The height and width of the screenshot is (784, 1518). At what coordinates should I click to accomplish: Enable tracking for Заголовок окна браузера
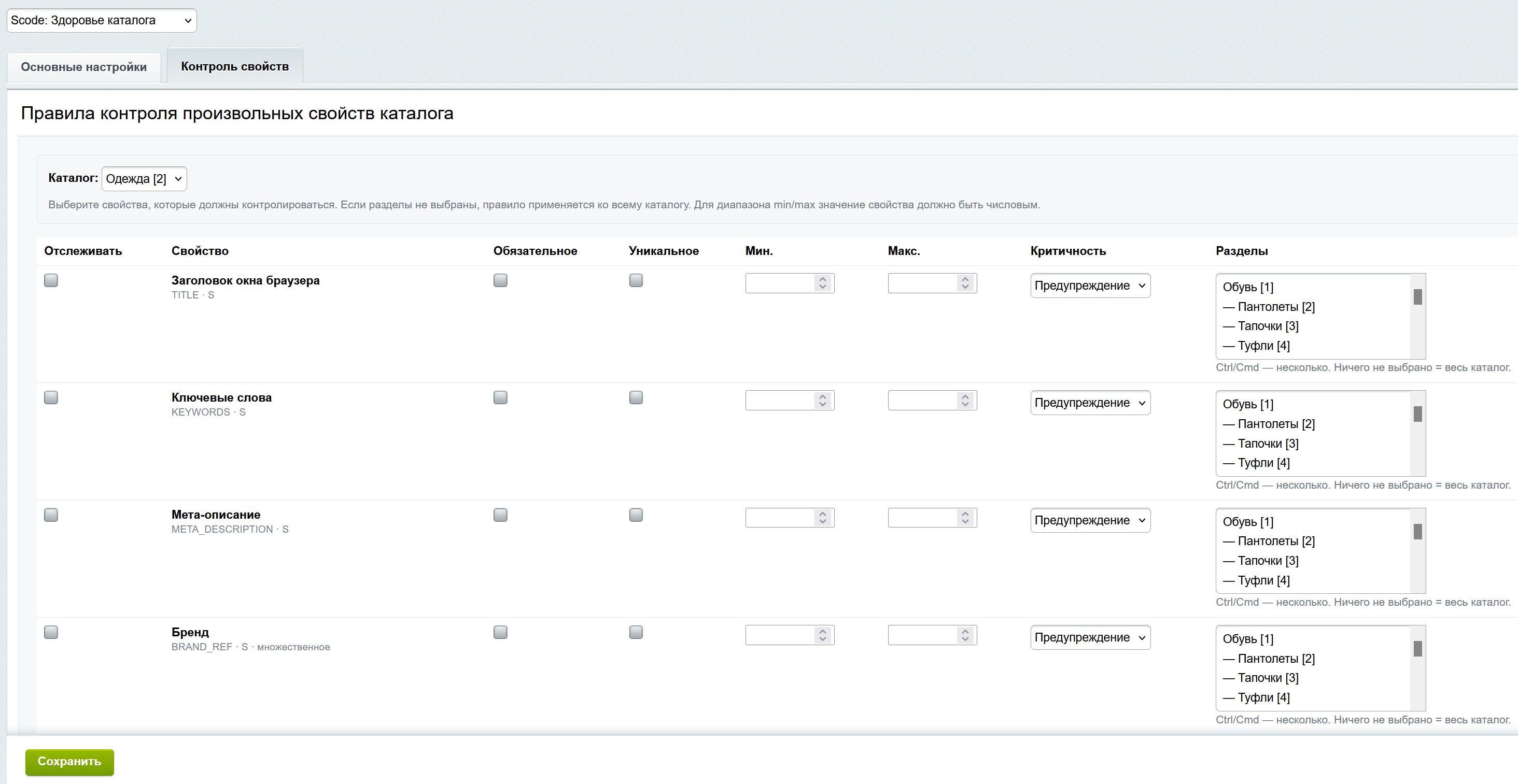51,280
